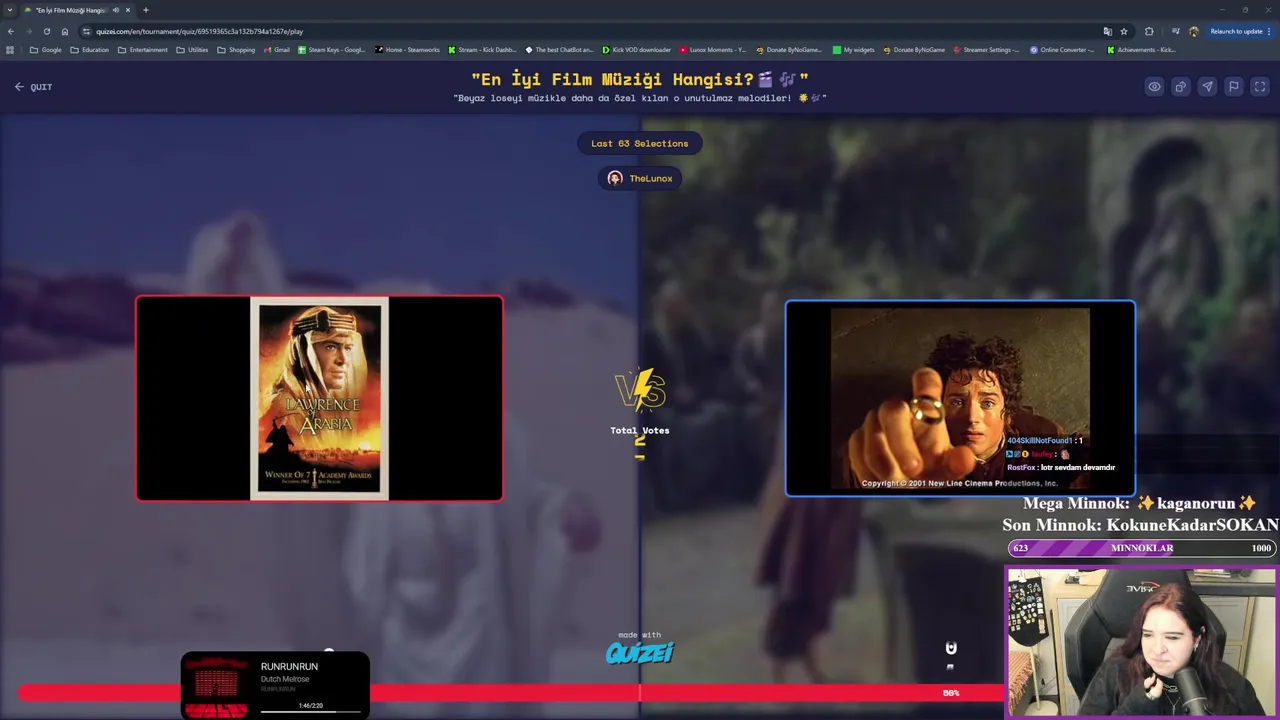The image size is (1280, 720).
Task: Share the quiz with paper plane icon
Action: [x=1207, y=87]
